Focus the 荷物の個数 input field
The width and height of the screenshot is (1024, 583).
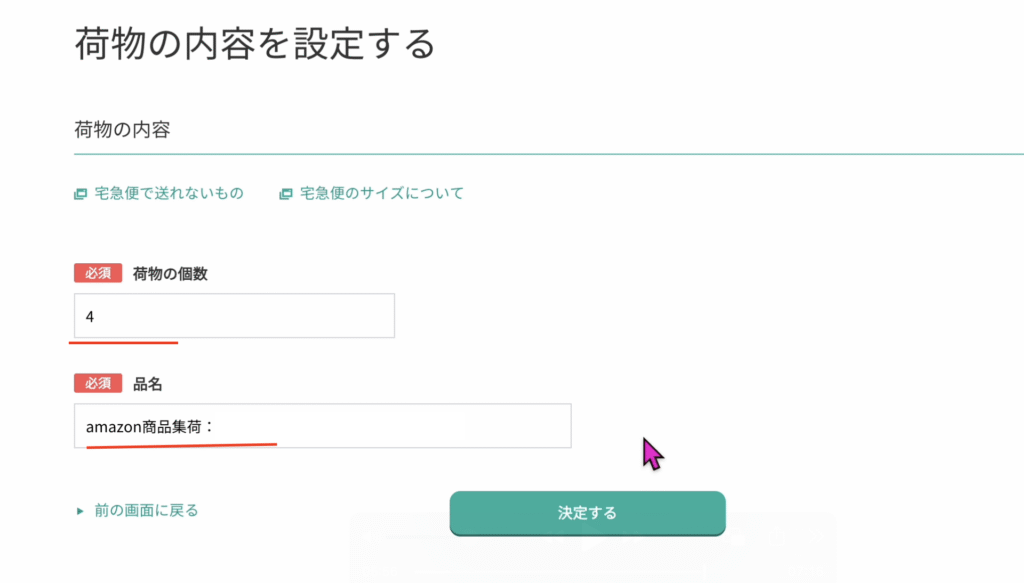tap(234, 316)
